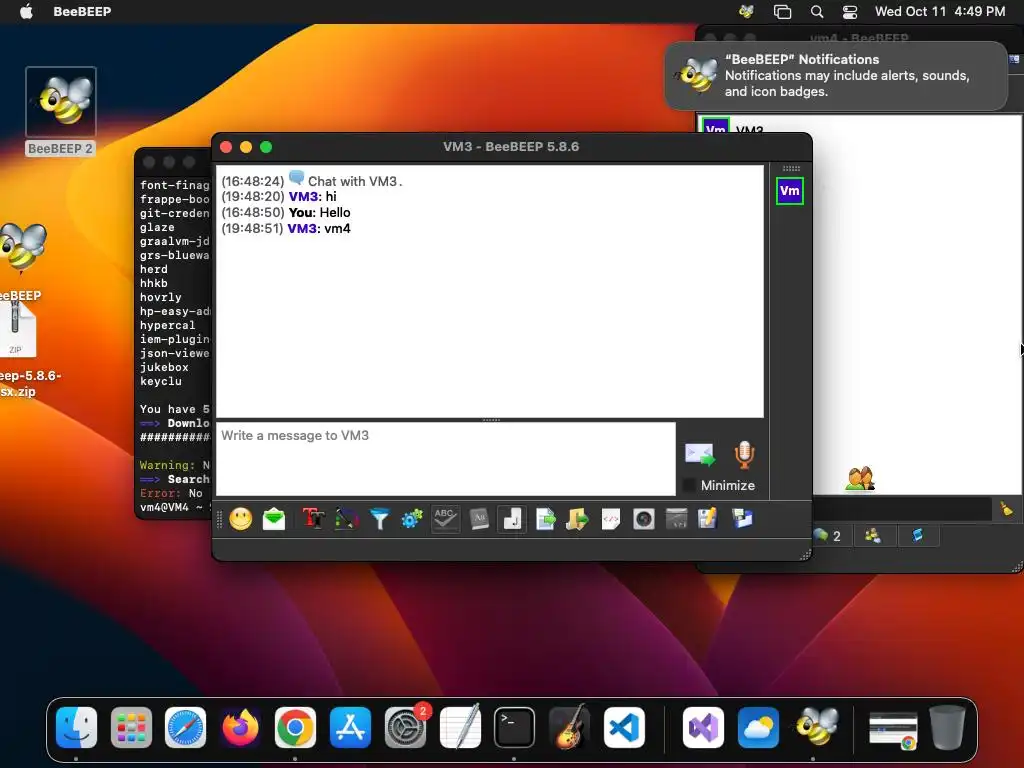The image size is (1024, 768).
Task: Click the Write a message to VM3 field
Action: (446, 458)
